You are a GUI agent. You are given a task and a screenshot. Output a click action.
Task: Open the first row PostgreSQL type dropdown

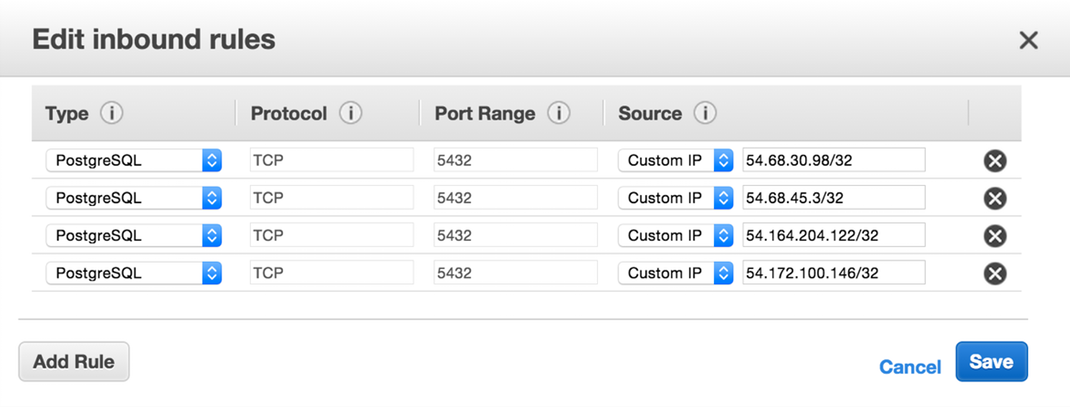tap(133, 160)
